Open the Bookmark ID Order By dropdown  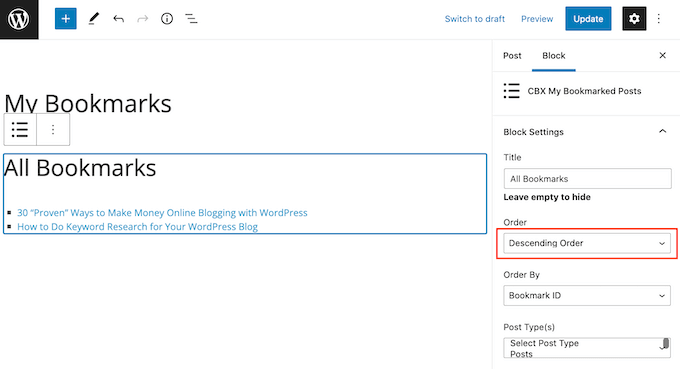pyautogui.click(x=587, y=296)
